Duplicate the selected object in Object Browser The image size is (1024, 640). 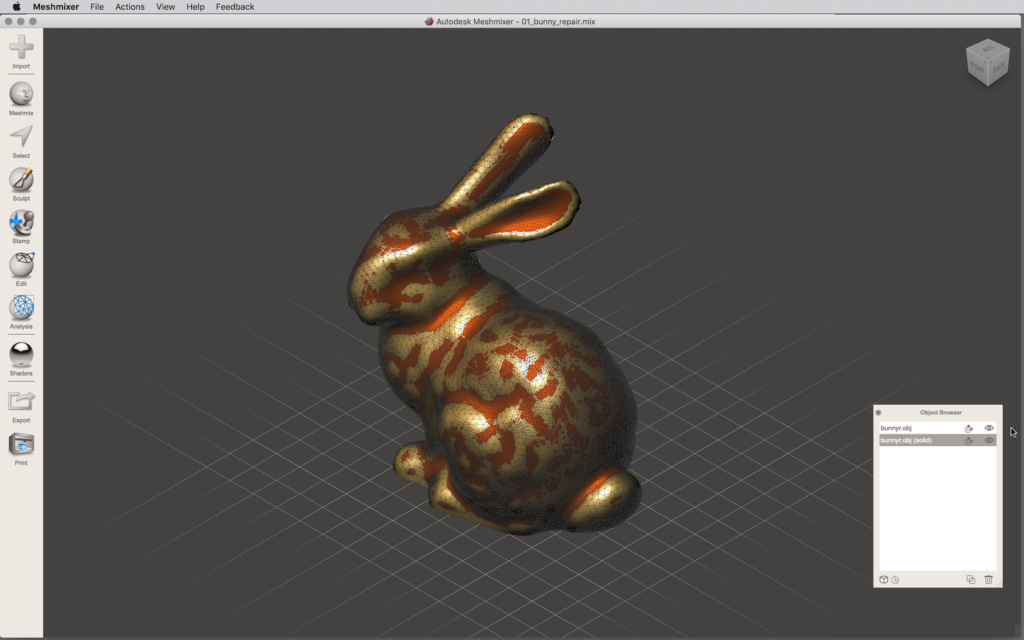tap(970, 579)
